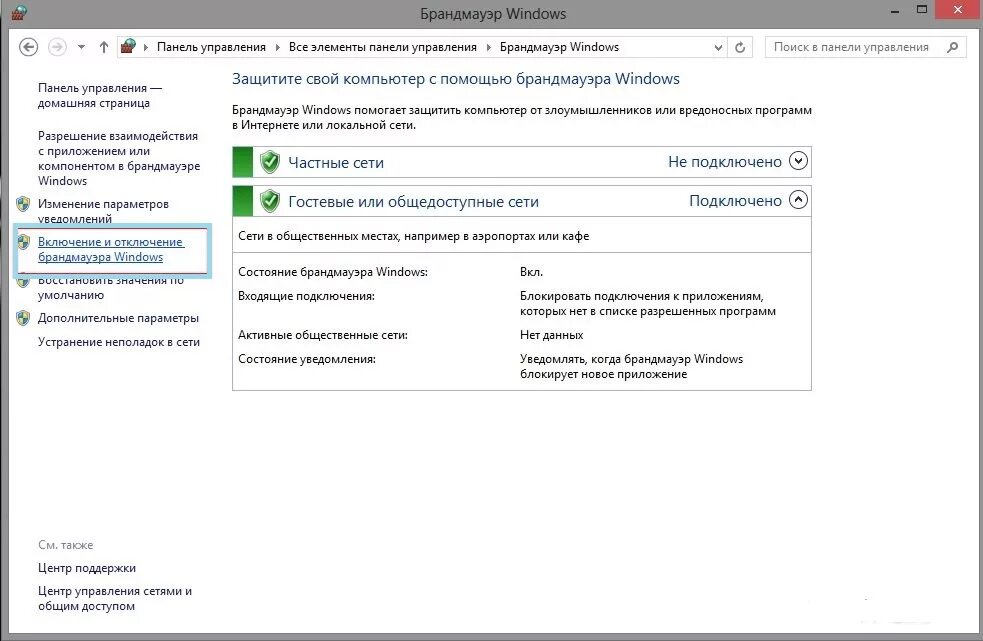Image resolution: width=983 pixels, height=641 pixels.
Task: Expand arrow after Все элементы панели управления
Action: pyautogui.click(x=488, y=48)
